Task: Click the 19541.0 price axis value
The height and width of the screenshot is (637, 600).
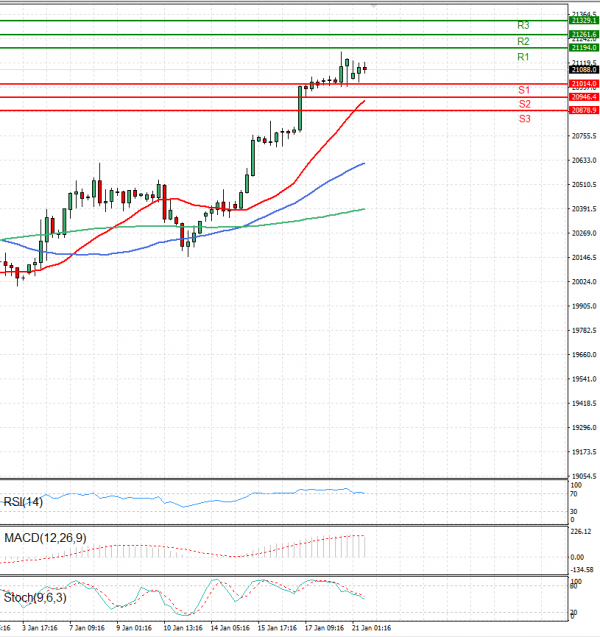Action: tap(584, 379)
